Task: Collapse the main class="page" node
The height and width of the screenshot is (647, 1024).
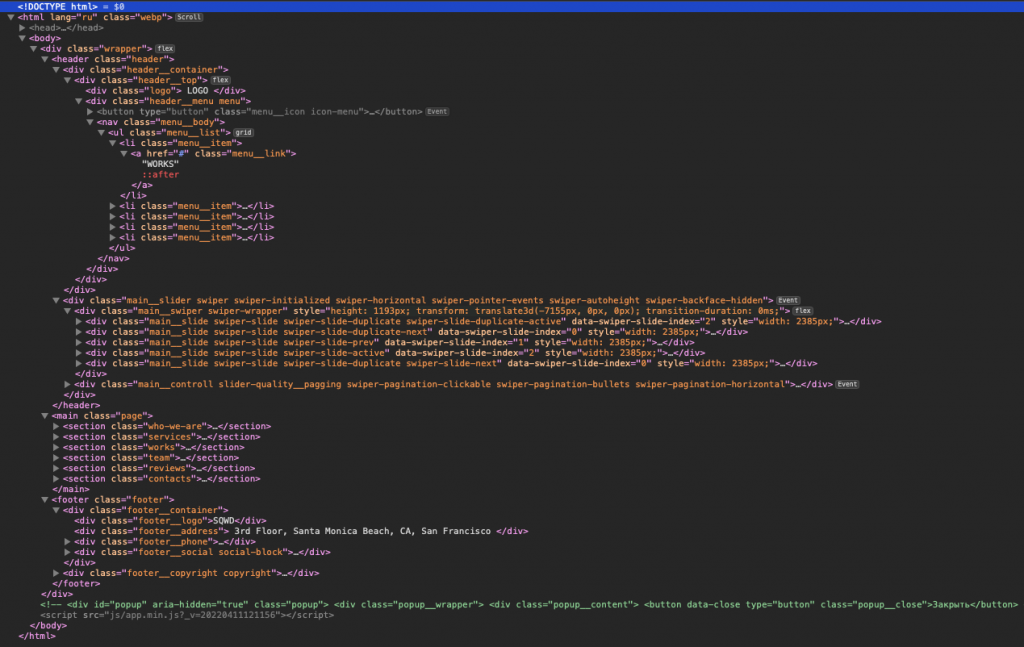Action: [x=44, y=415]
